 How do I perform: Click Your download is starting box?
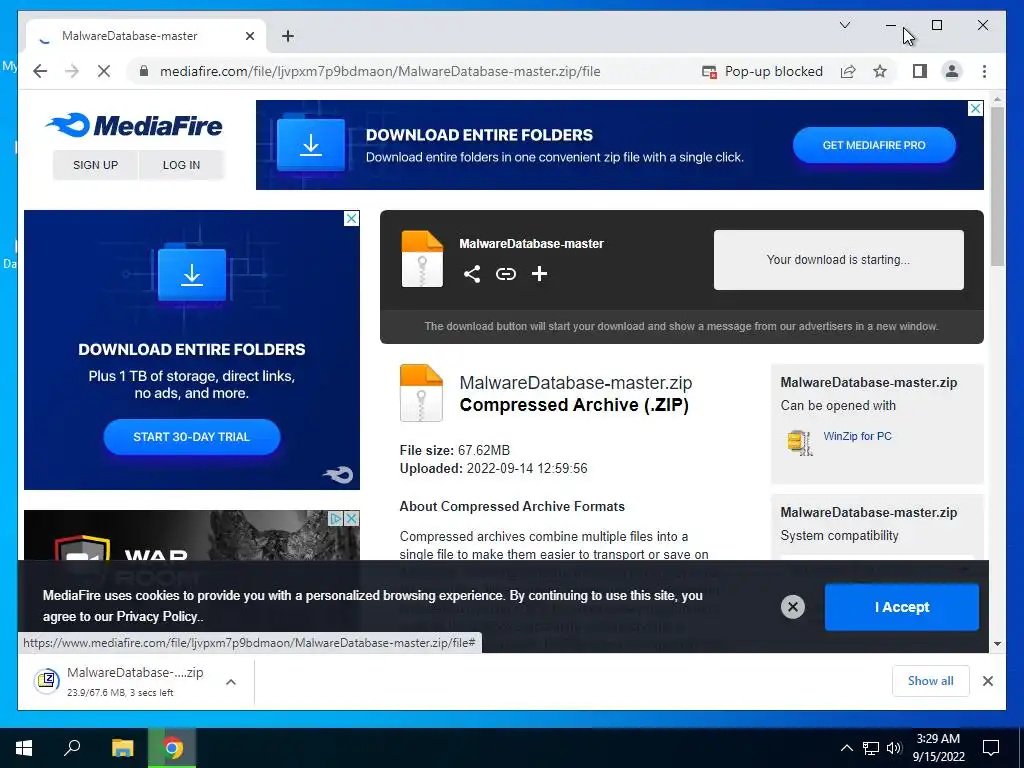(839, 259)
